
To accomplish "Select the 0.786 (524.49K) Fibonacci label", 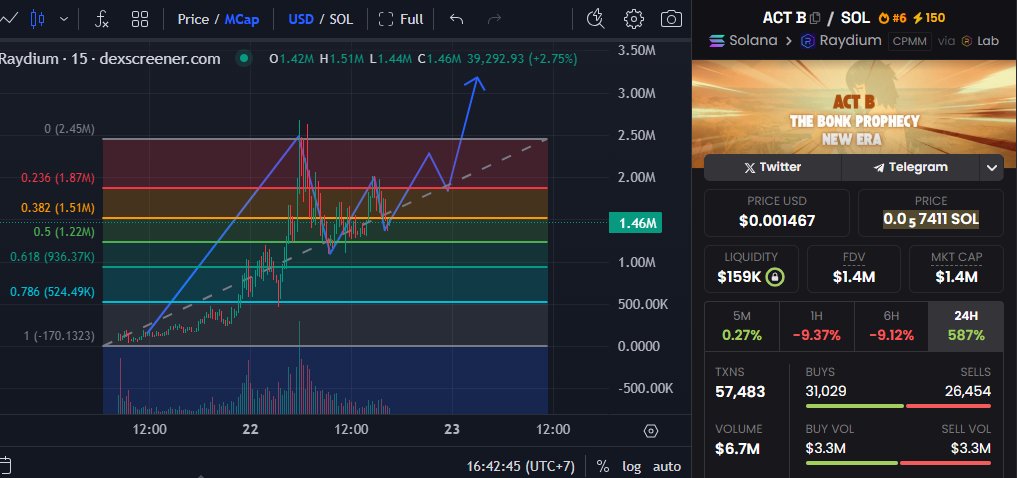I will [53, 293].
